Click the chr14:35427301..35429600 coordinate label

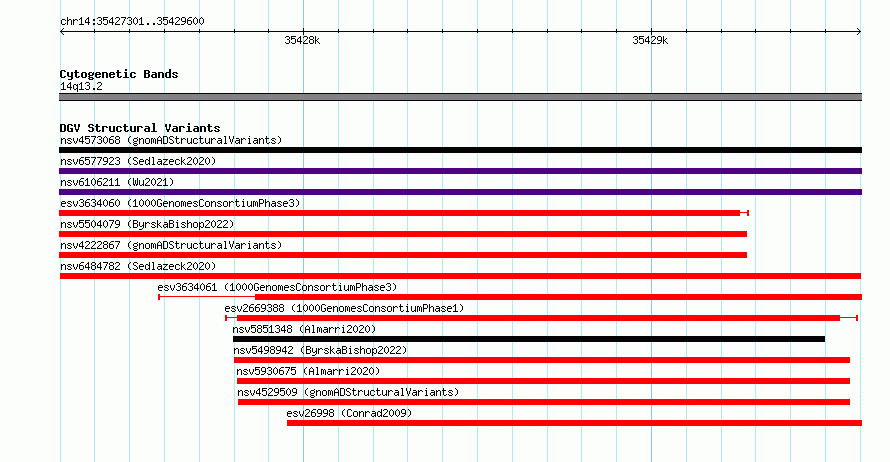[132, 21]
